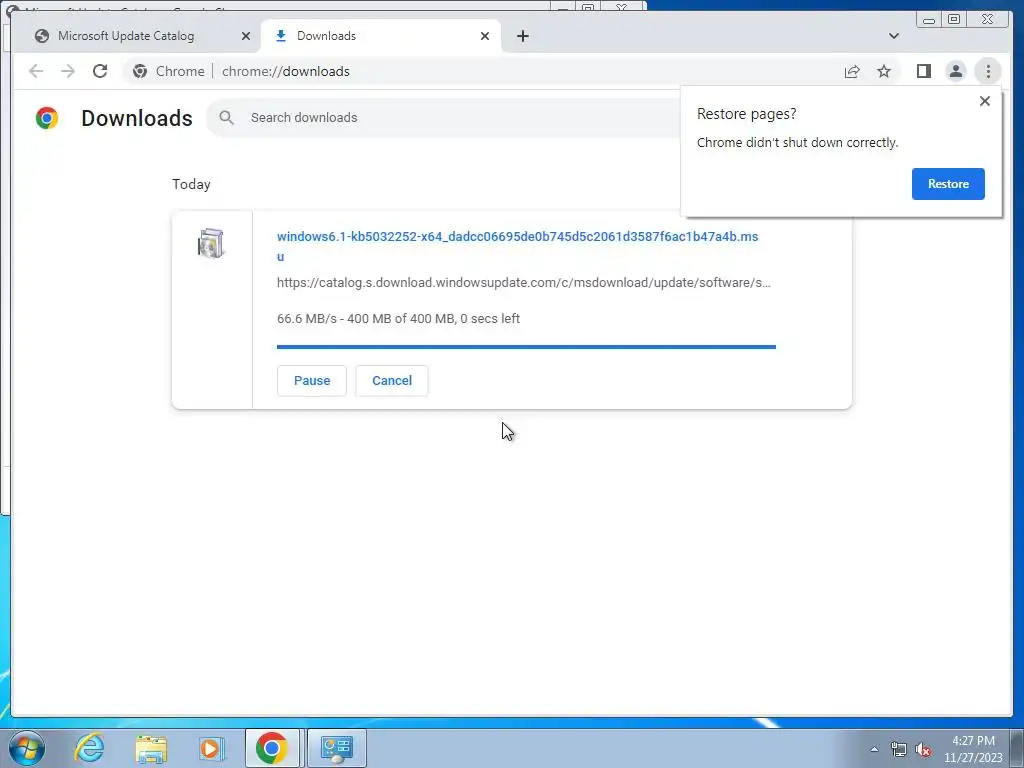This screenshot has height=768, width=1024.
Task: Click the Show desktop strip
Action: 1017,748
